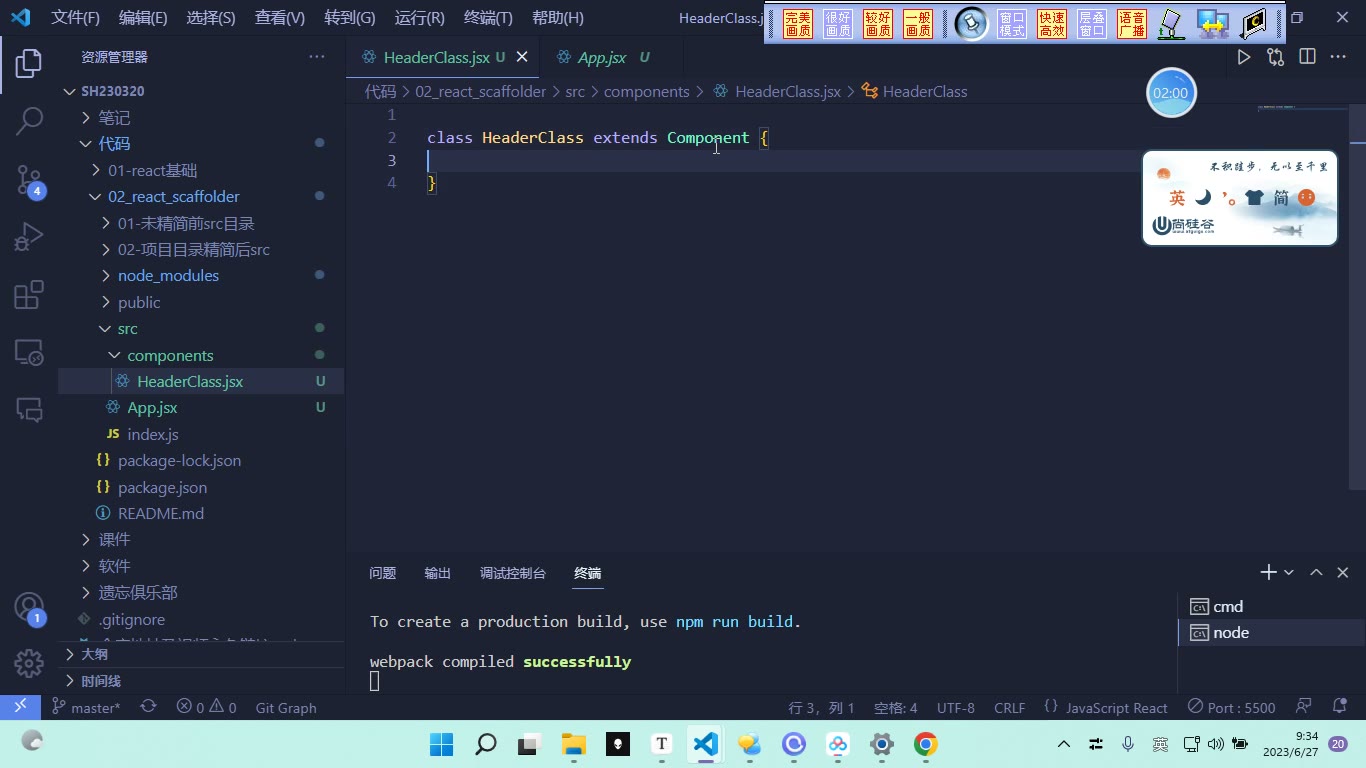Click the synchronize changes icon in status bar
Viewport: 1366px width, 768px height.
coord(148,706)
